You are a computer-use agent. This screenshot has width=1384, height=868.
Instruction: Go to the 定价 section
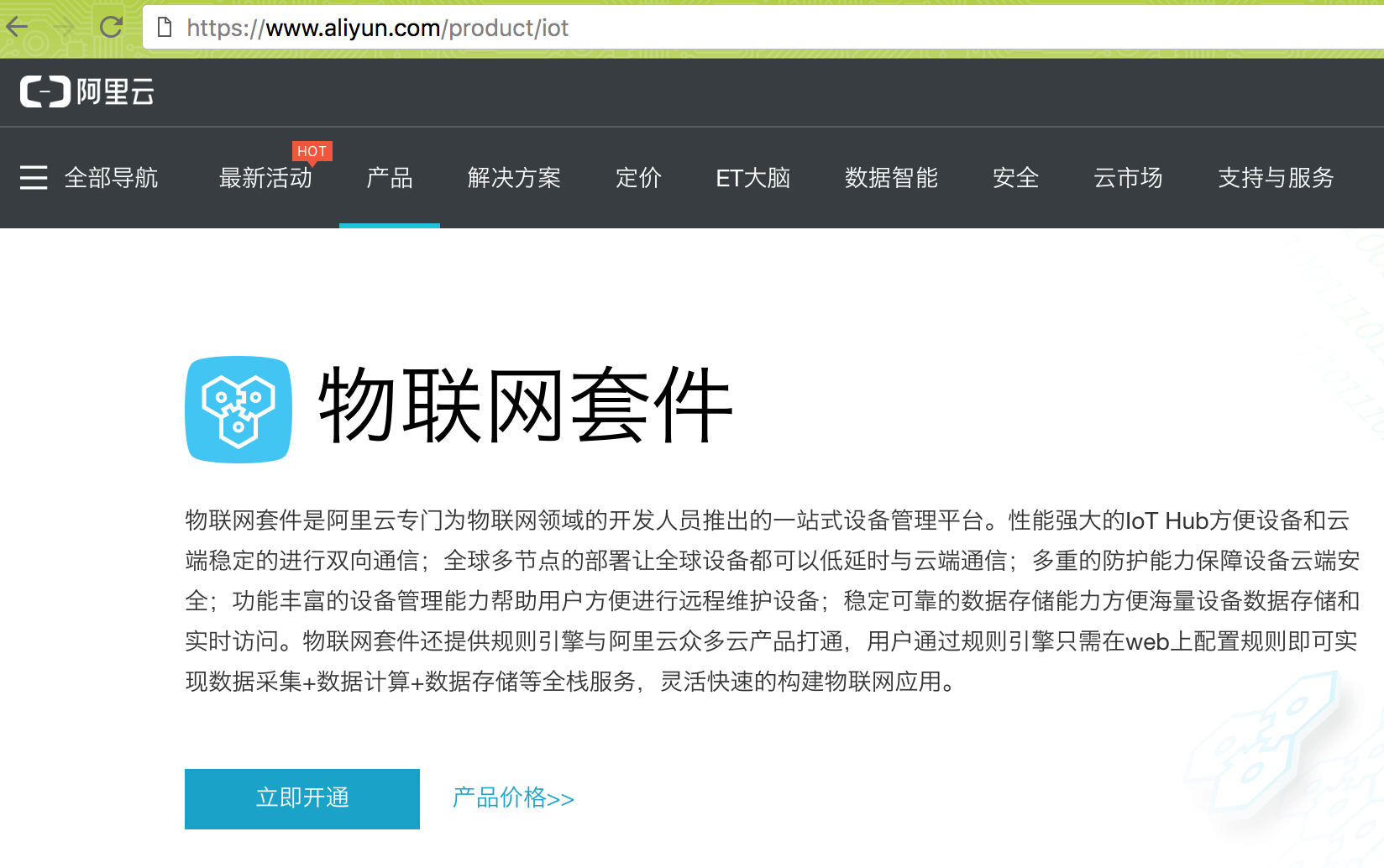[638, 178]
